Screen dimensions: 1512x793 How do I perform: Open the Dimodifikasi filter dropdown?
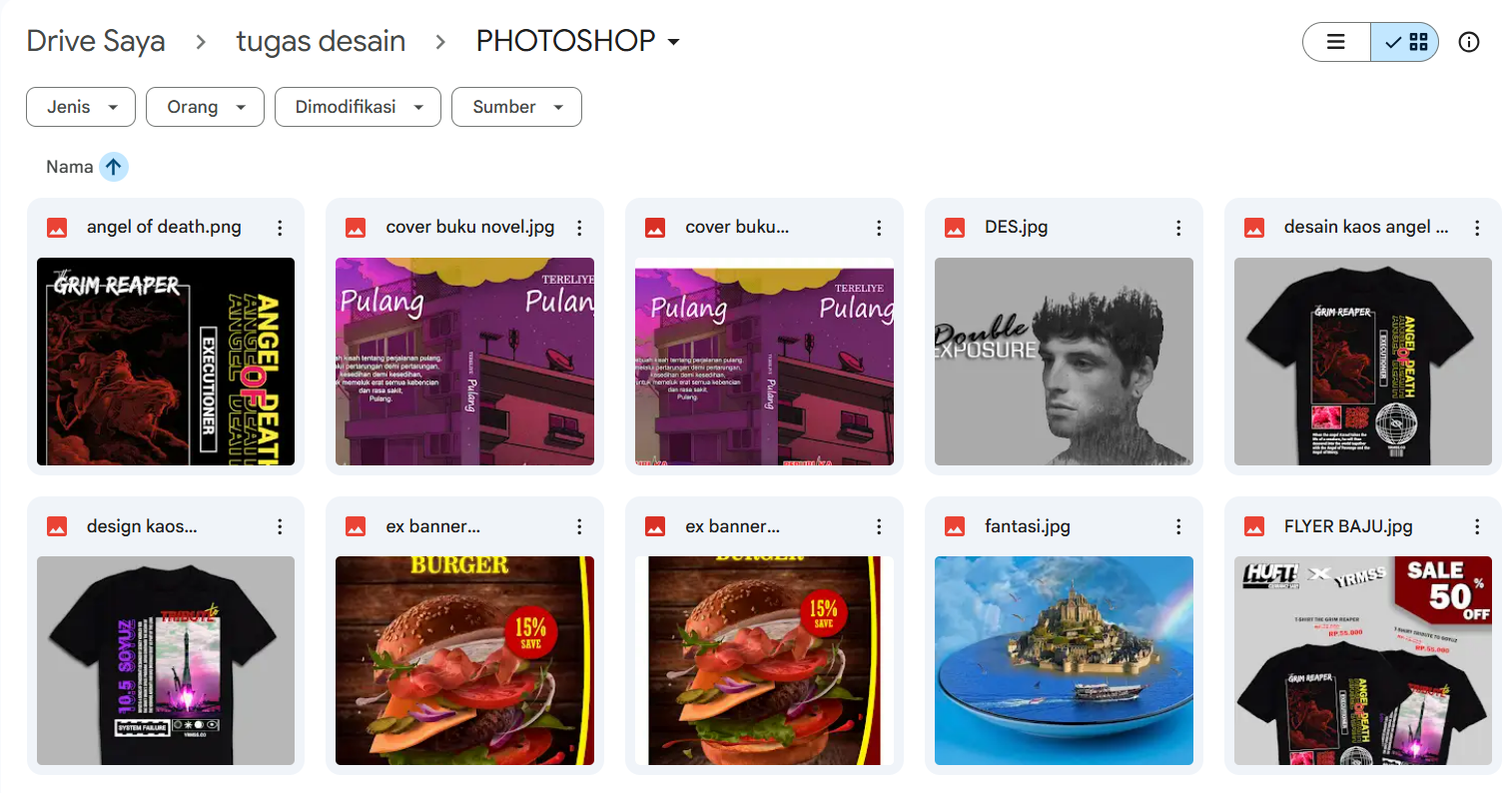(x=358, y=107)
